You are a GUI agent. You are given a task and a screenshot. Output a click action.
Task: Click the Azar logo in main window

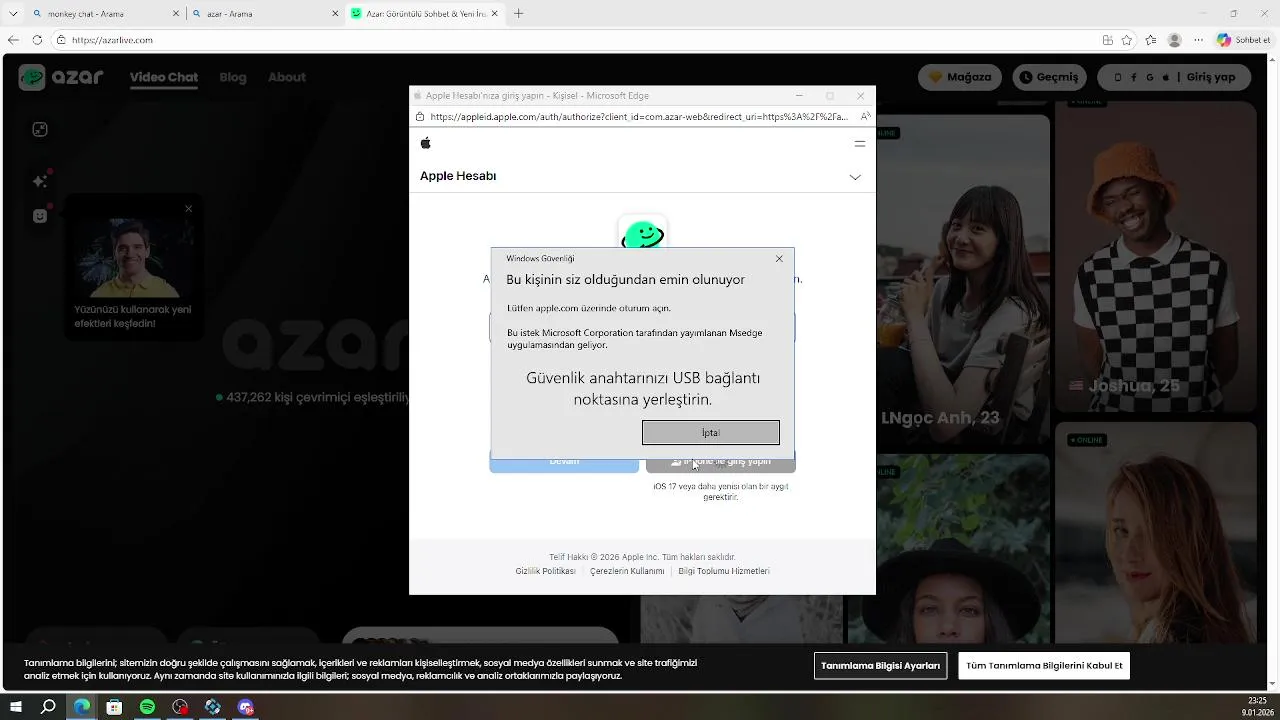click(61, 77)
